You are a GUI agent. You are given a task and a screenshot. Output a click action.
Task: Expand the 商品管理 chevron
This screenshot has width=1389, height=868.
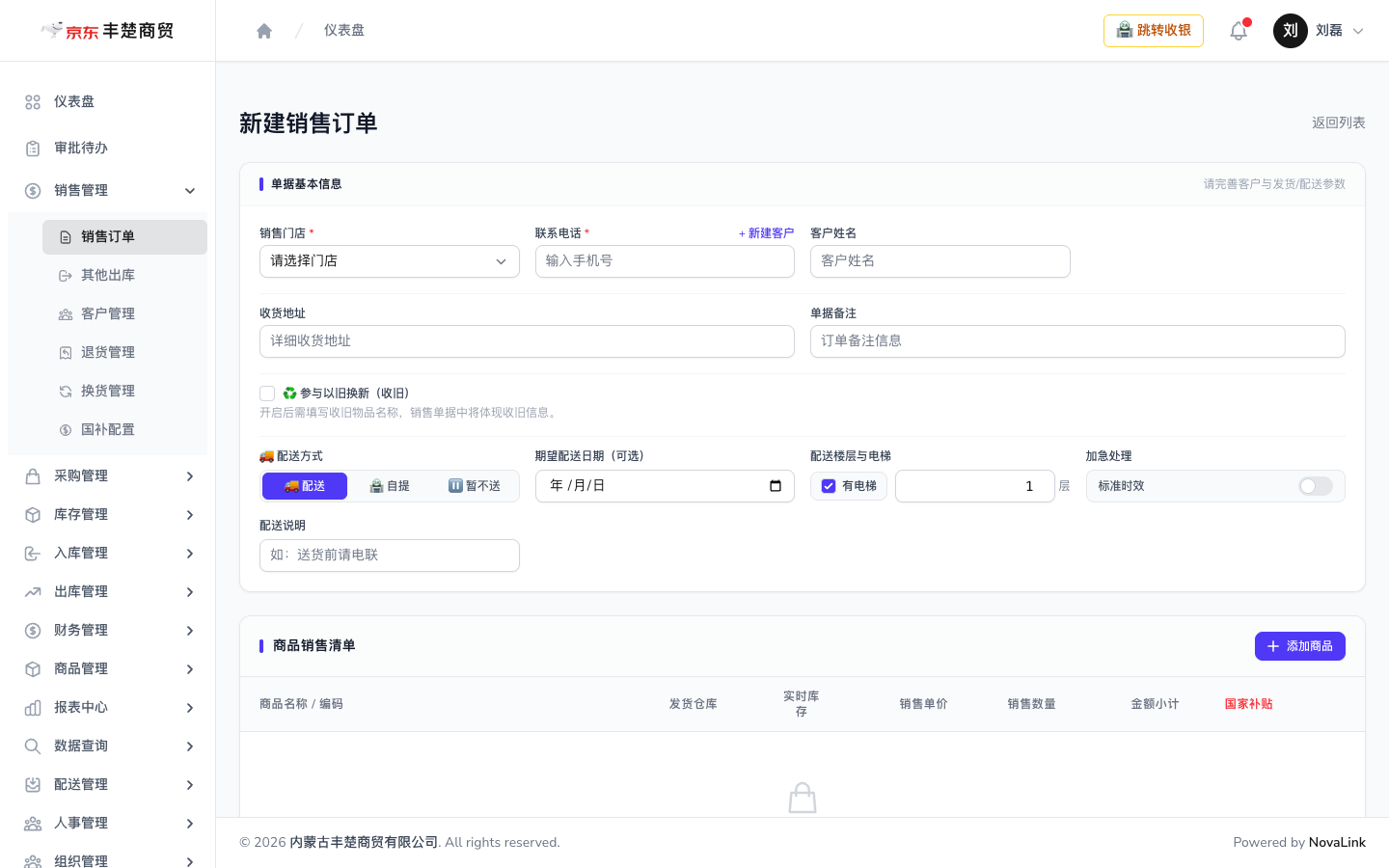pos(190,669)
